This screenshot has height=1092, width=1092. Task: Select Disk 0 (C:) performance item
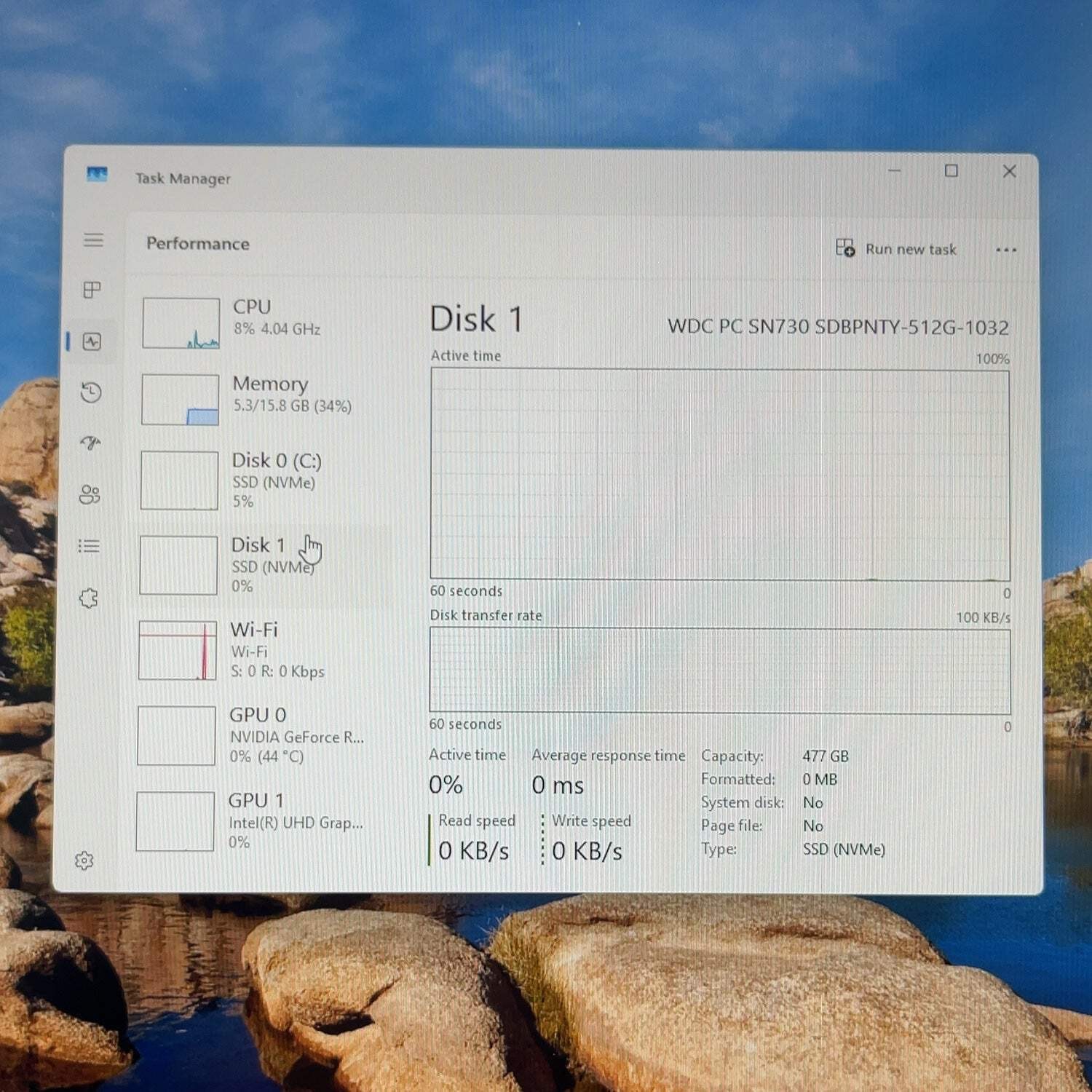tap(264, 480)
